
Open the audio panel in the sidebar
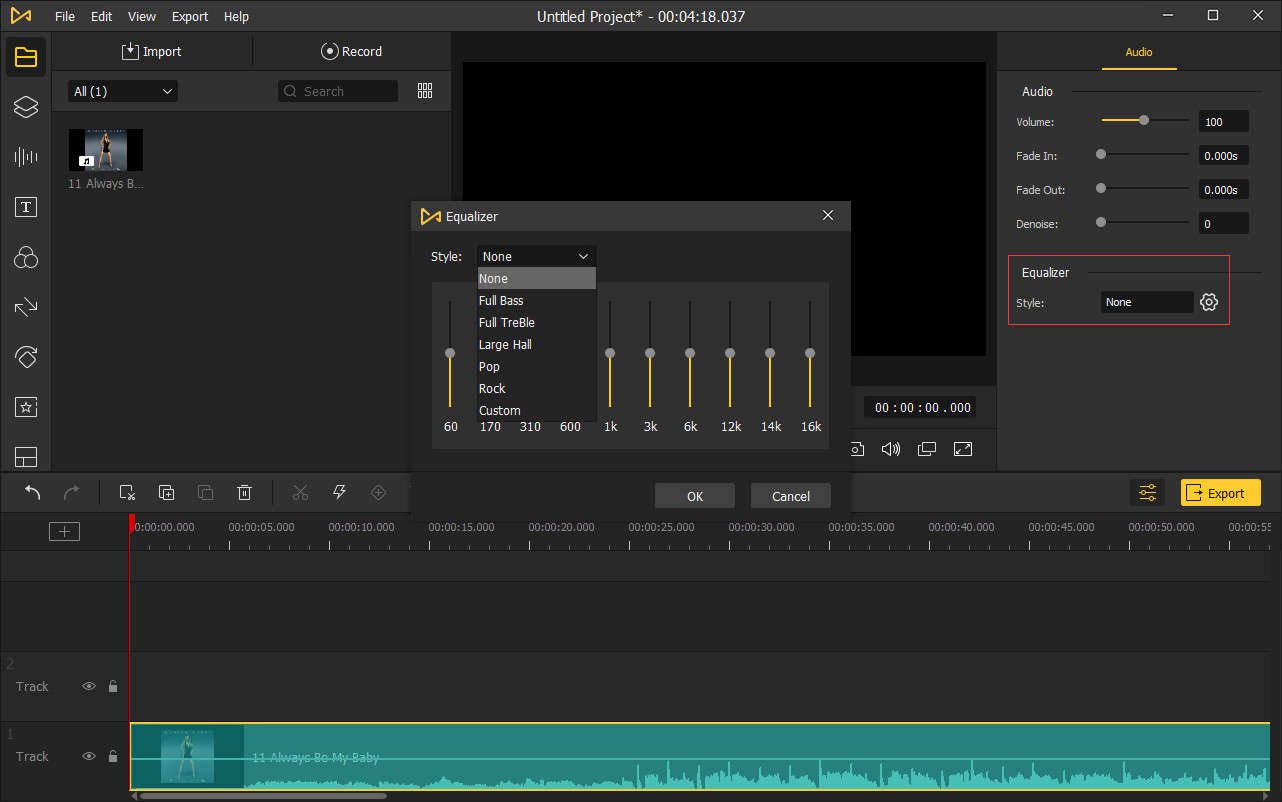click(x=26, y=157)
